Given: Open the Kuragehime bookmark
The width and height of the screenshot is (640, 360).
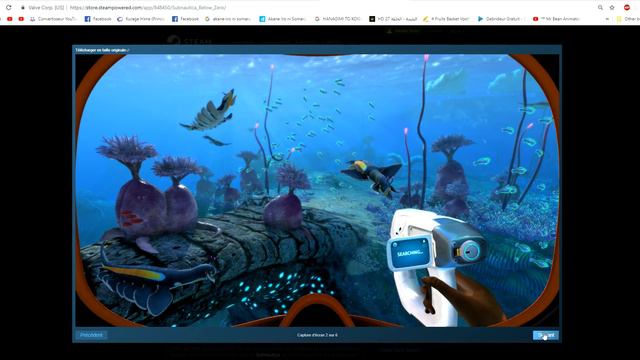Looking at the screenshot, I should point(141,19).
